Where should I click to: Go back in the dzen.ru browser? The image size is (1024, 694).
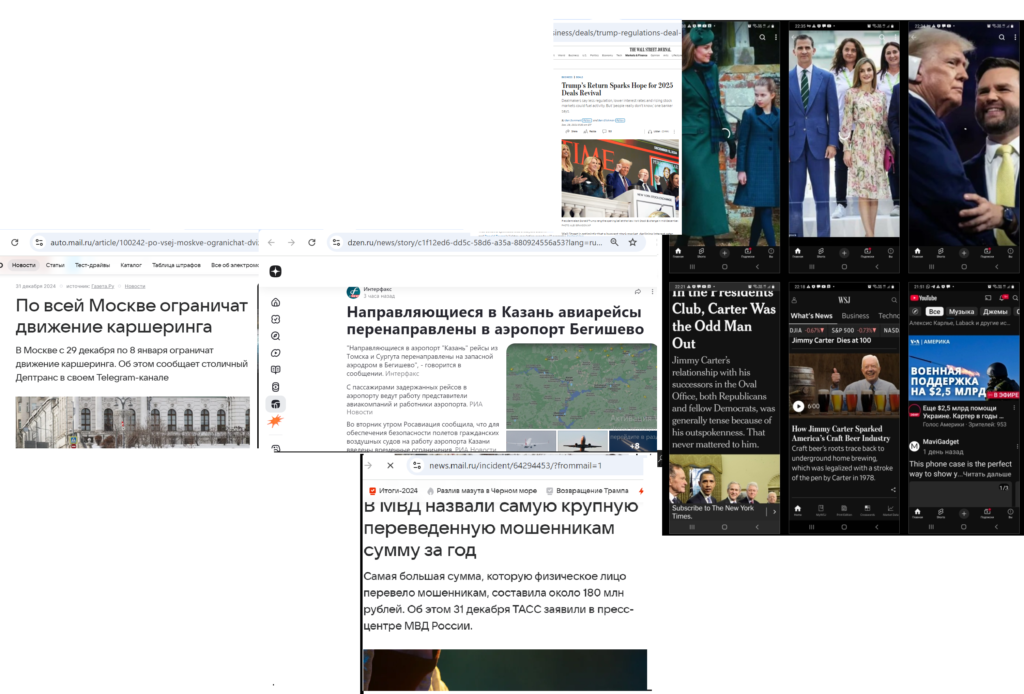(271, 242)
